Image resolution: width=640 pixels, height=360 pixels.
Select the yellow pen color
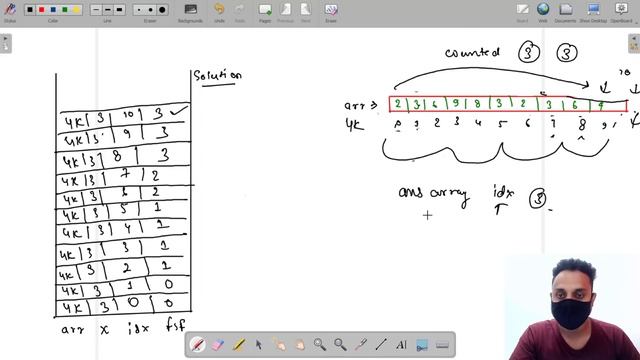(x=76, y=9)
